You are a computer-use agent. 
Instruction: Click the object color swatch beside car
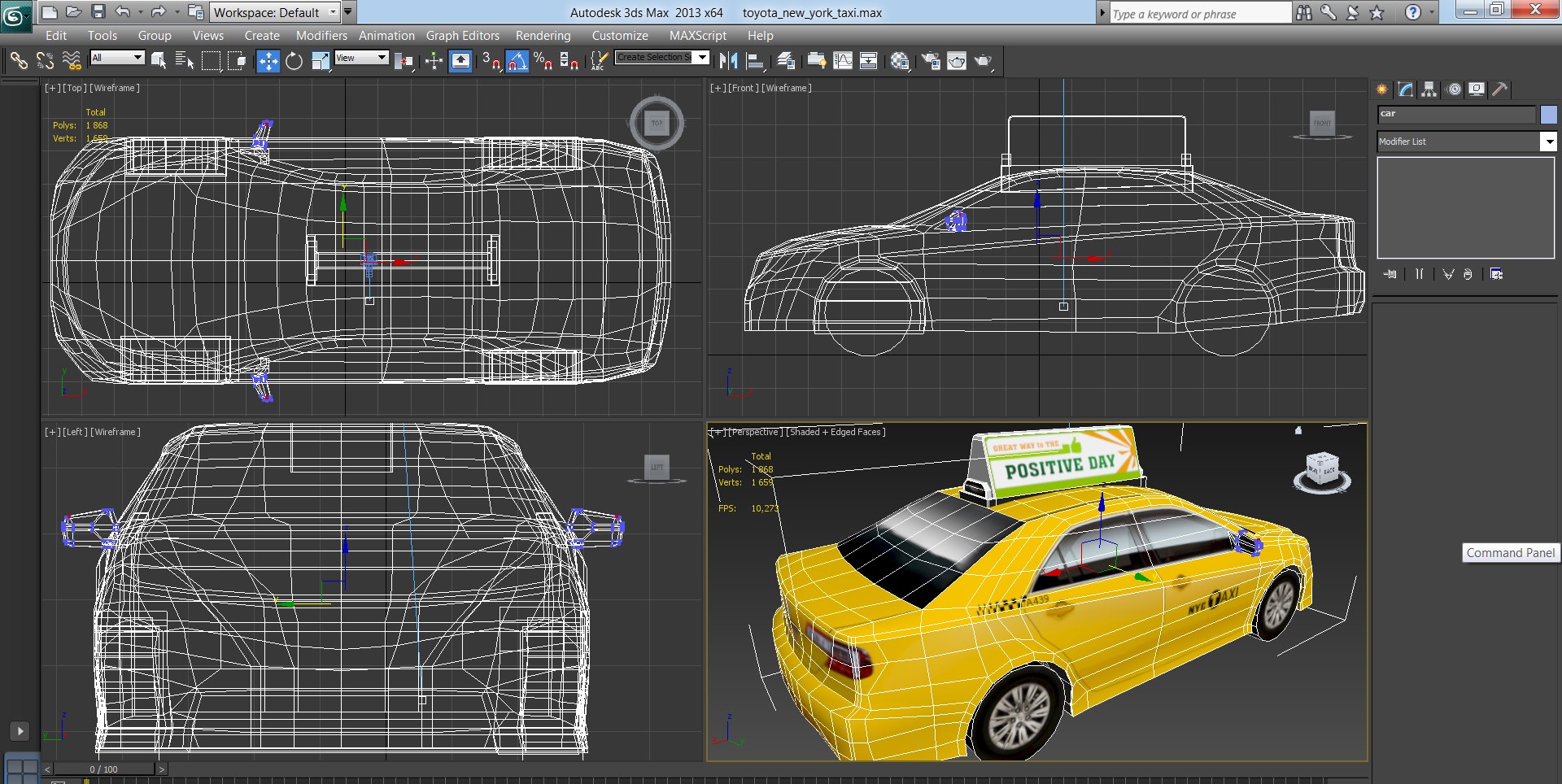pyautogui.click(x=1548, y=115)
